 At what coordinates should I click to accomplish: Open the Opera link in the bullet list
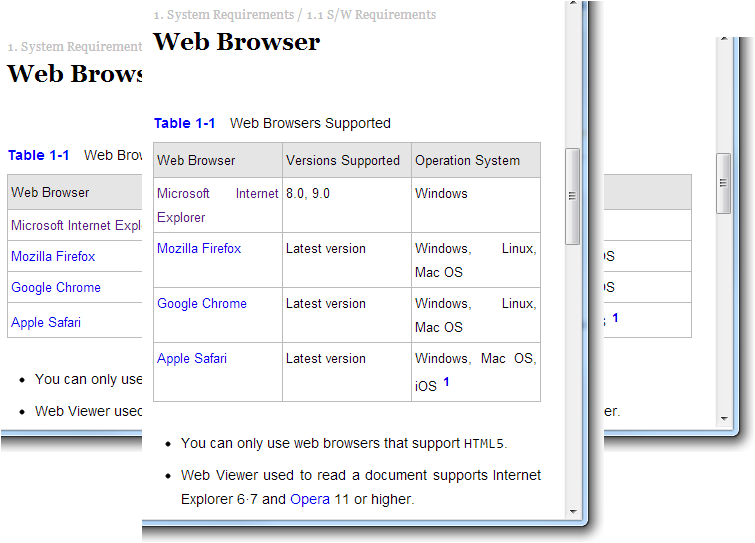pyautogui.click(x=310, y=499)
